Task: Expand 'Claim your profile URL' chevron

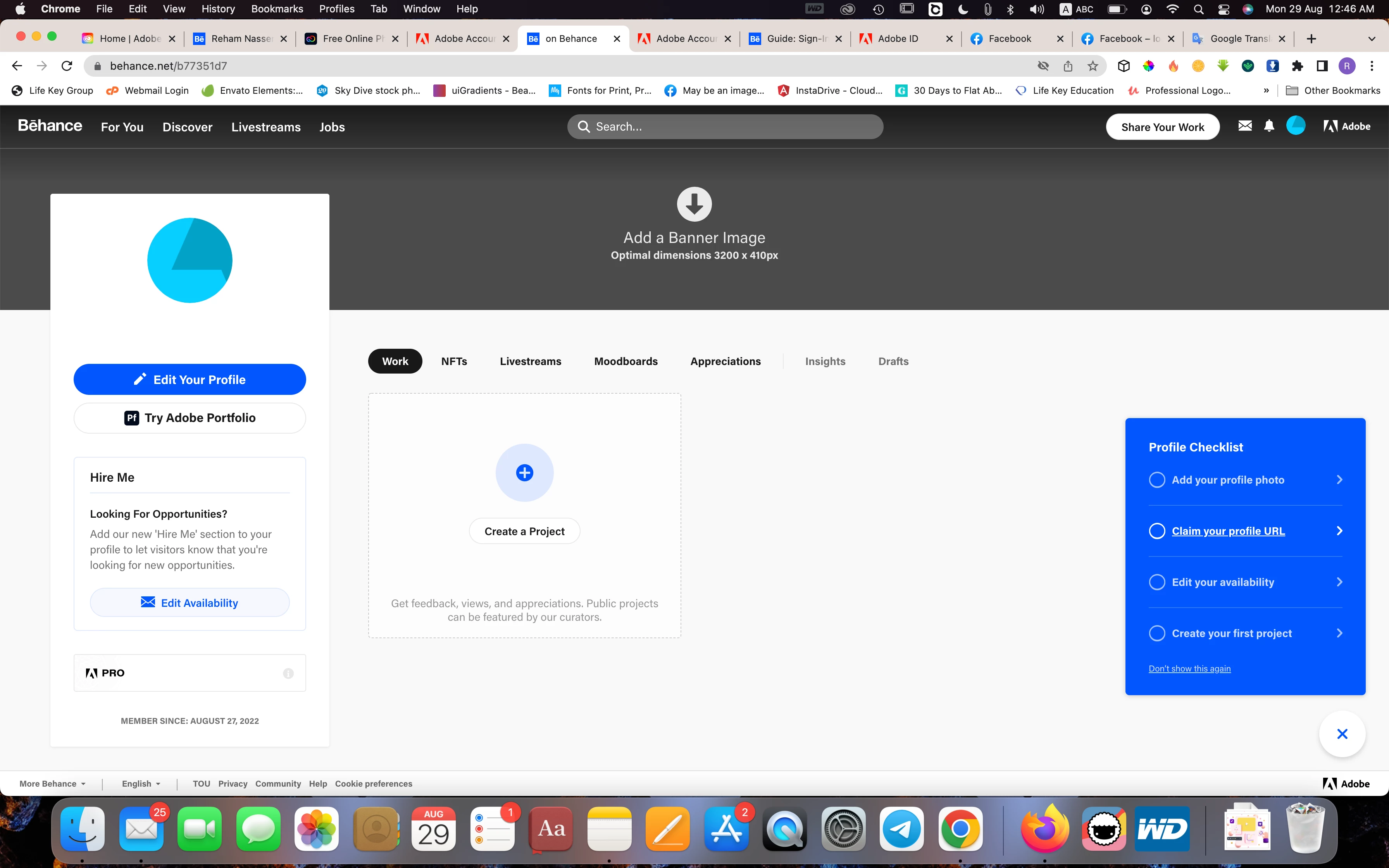Action: (1339, 531)
